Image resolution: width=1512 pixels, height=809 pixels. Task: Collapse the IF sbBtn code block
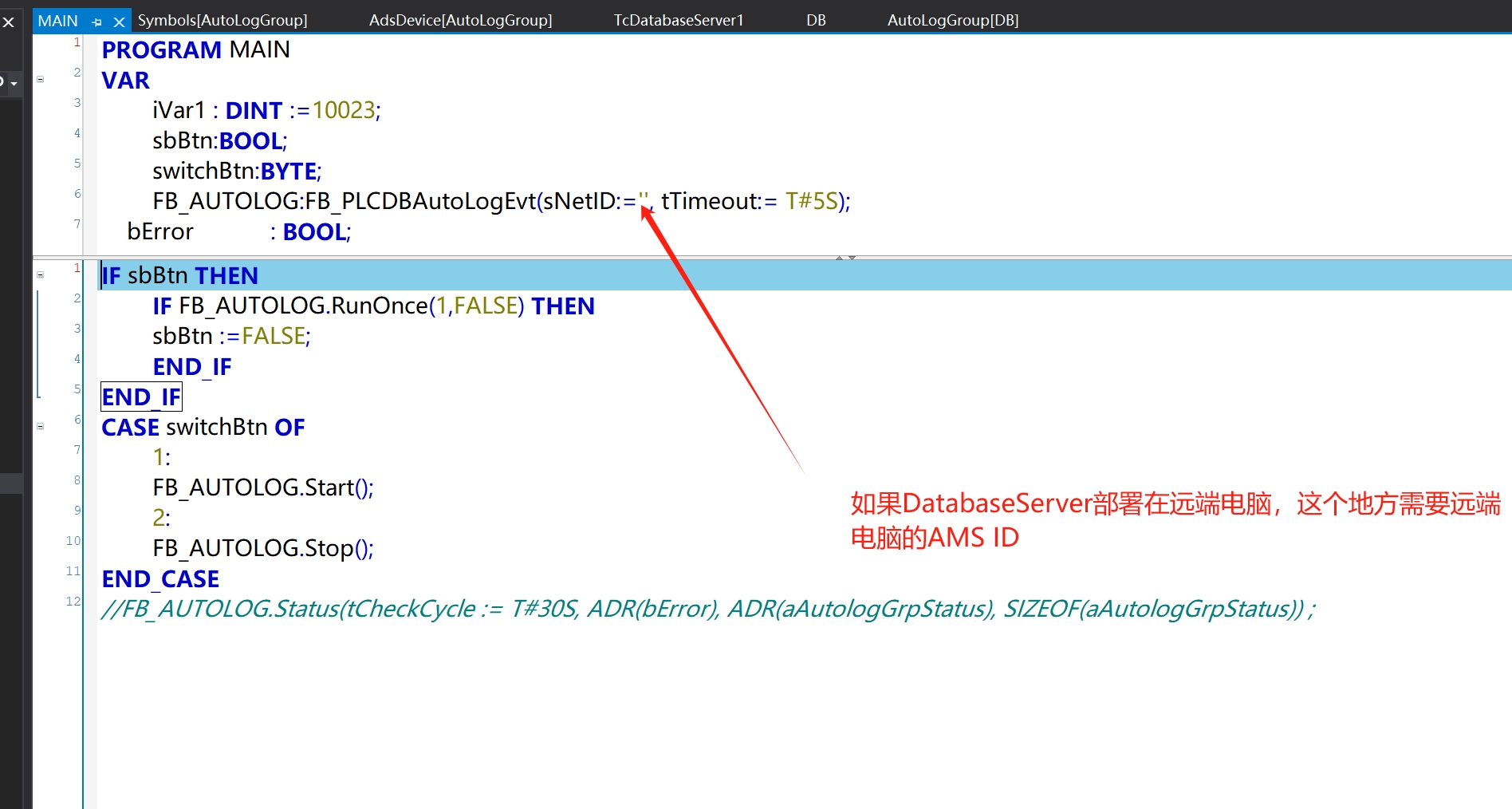point(41,275)
